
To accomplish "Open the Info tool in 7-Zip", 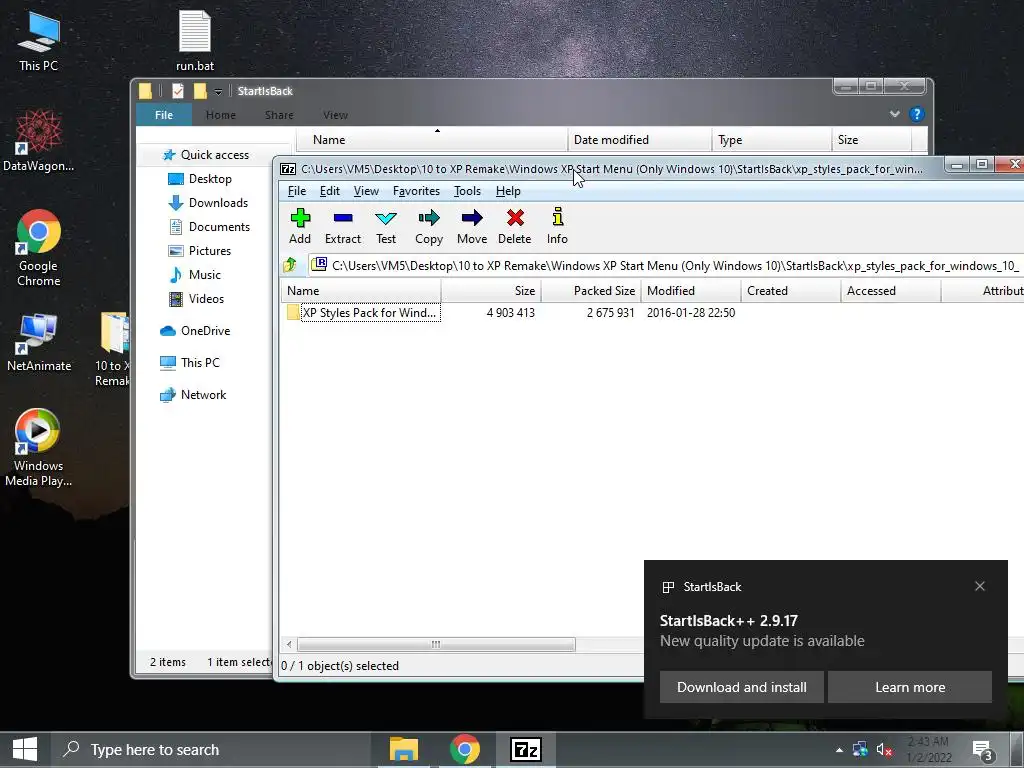I will pyautogui.click(x=557, y=226).
